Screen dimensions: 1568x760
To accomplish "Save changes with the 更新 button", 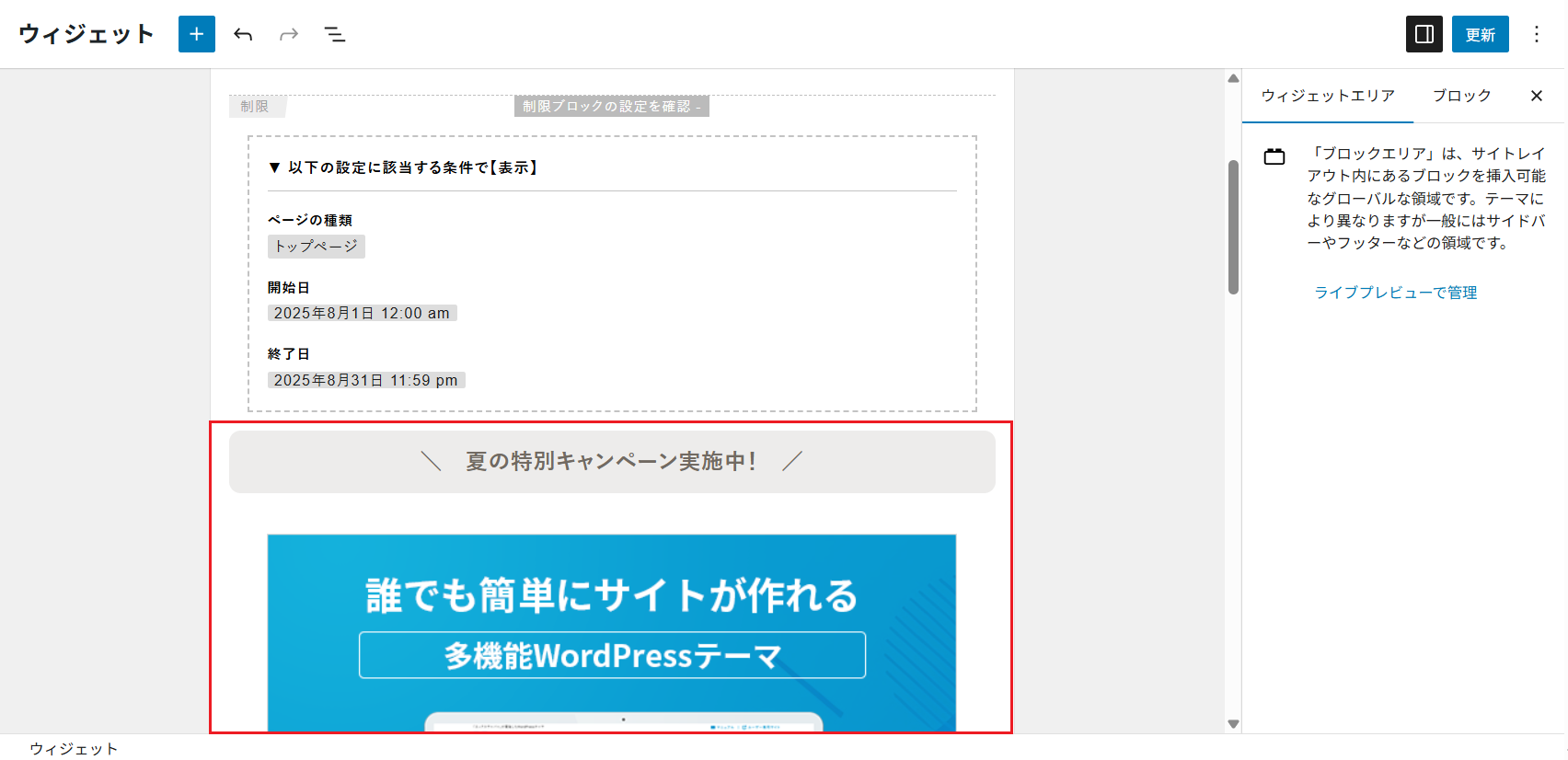I will click(1481, 34).
